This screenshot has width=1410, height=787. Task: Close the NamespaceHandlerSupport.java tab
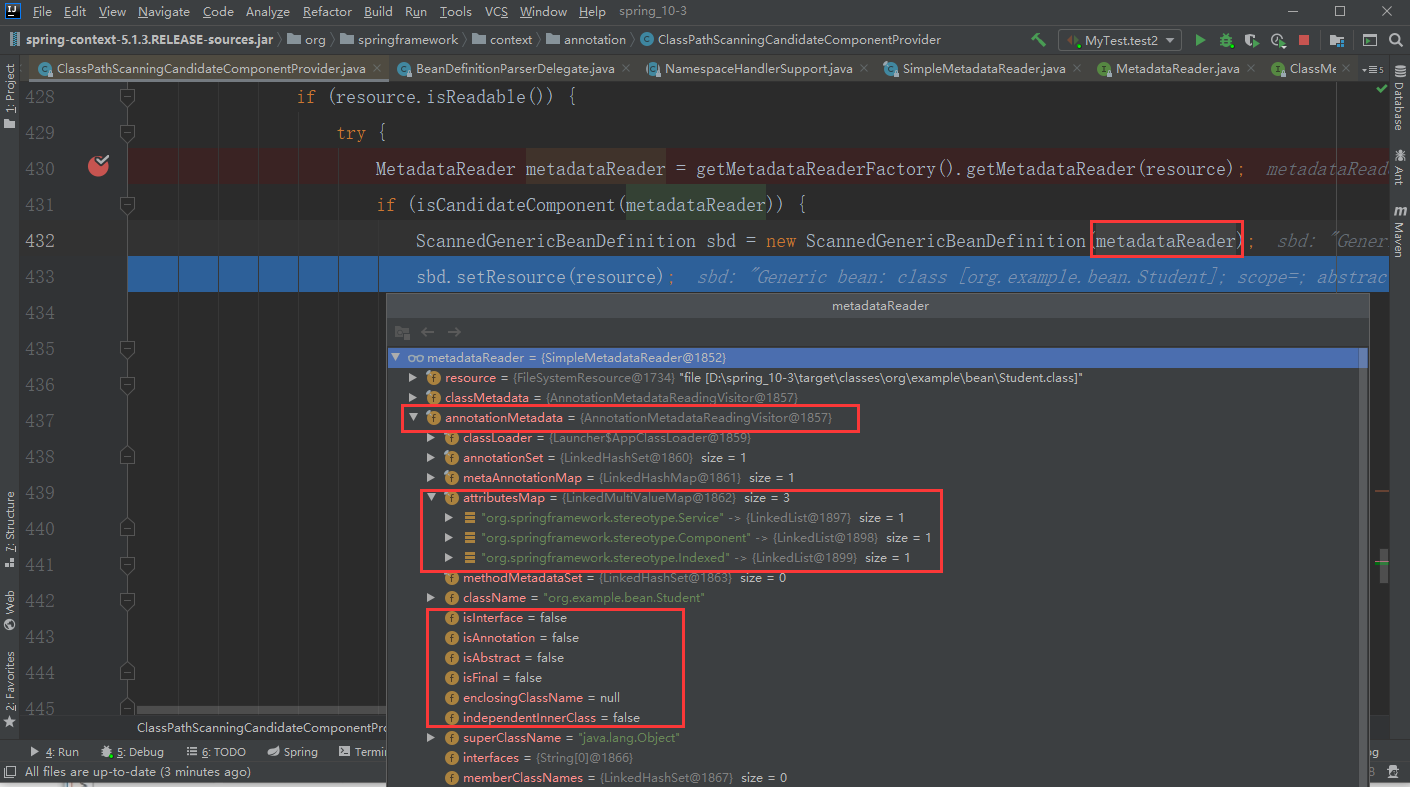coord(864,69)
